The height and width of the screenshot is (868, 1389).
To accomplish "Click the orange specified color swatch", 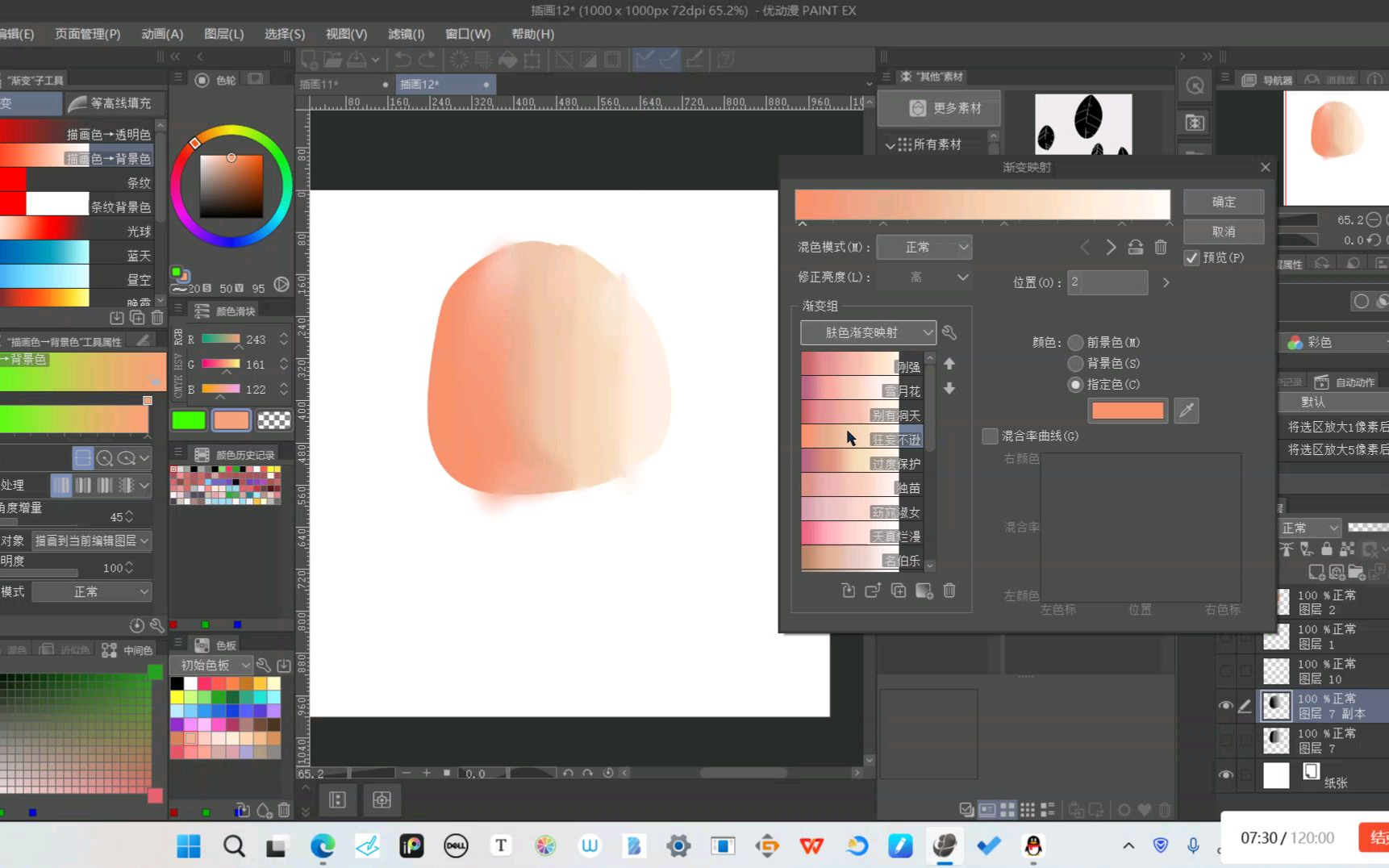I will point(1127,411).
